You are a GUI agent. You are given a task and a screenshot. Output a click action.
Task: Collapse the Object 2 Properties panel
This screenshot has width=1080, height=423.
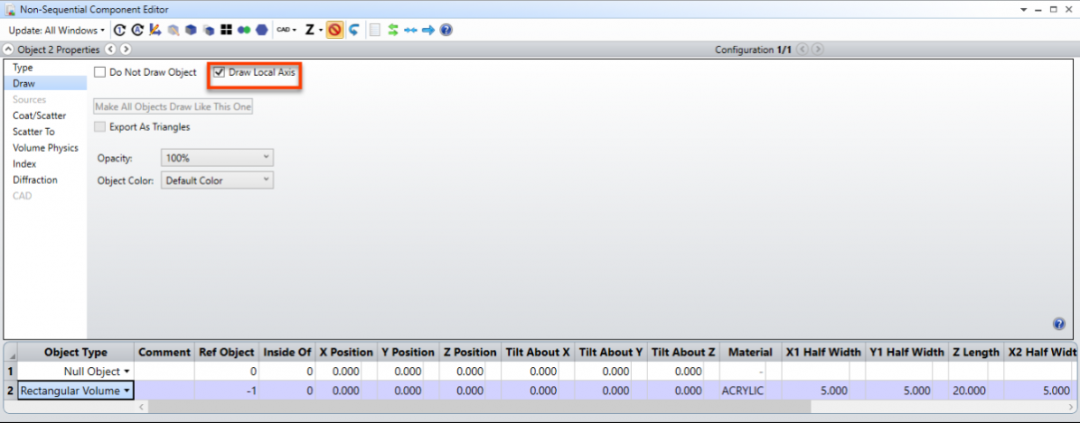click(x=8, y=50)
